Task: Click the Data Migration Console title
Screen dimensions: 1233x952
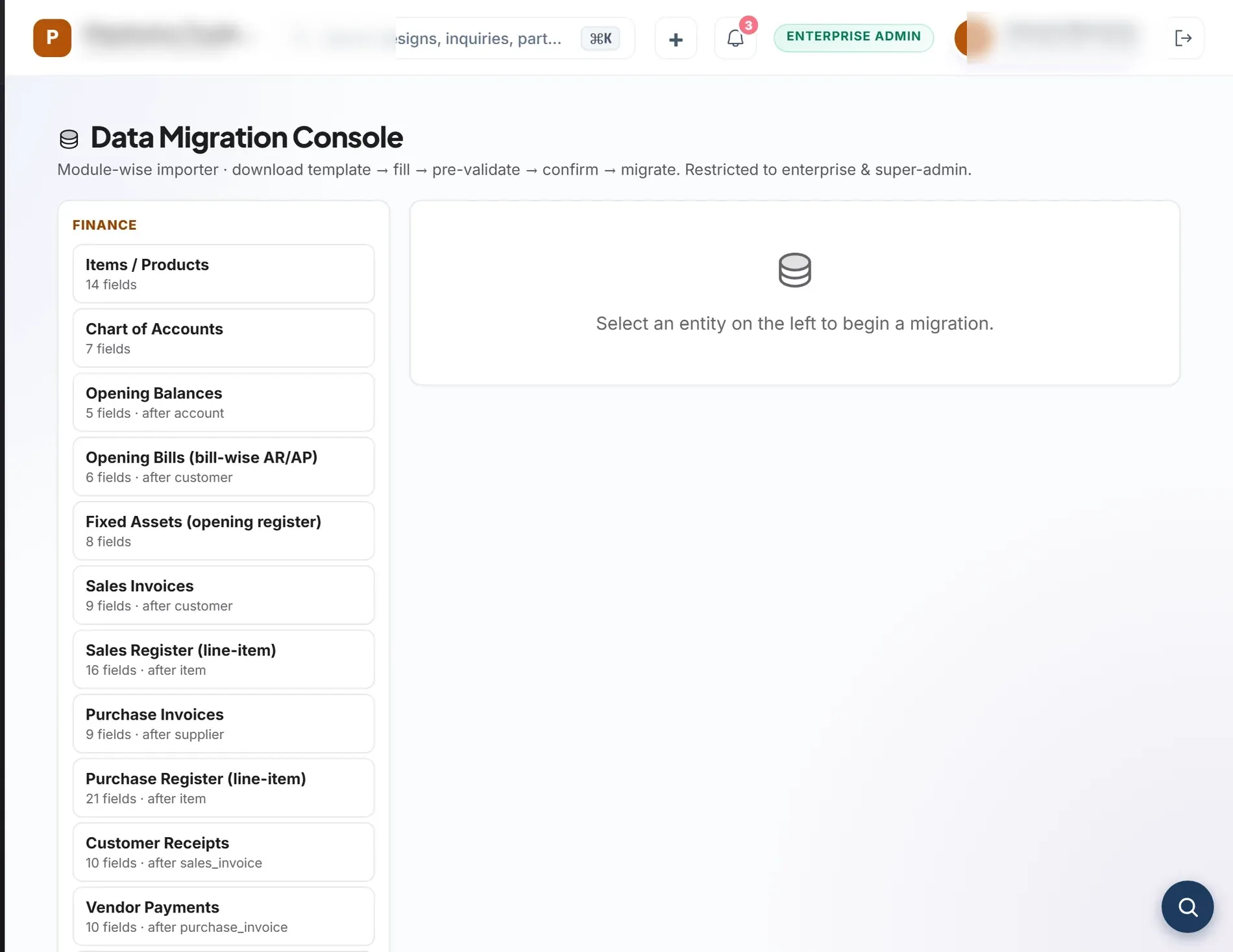Action: (247, 137)
